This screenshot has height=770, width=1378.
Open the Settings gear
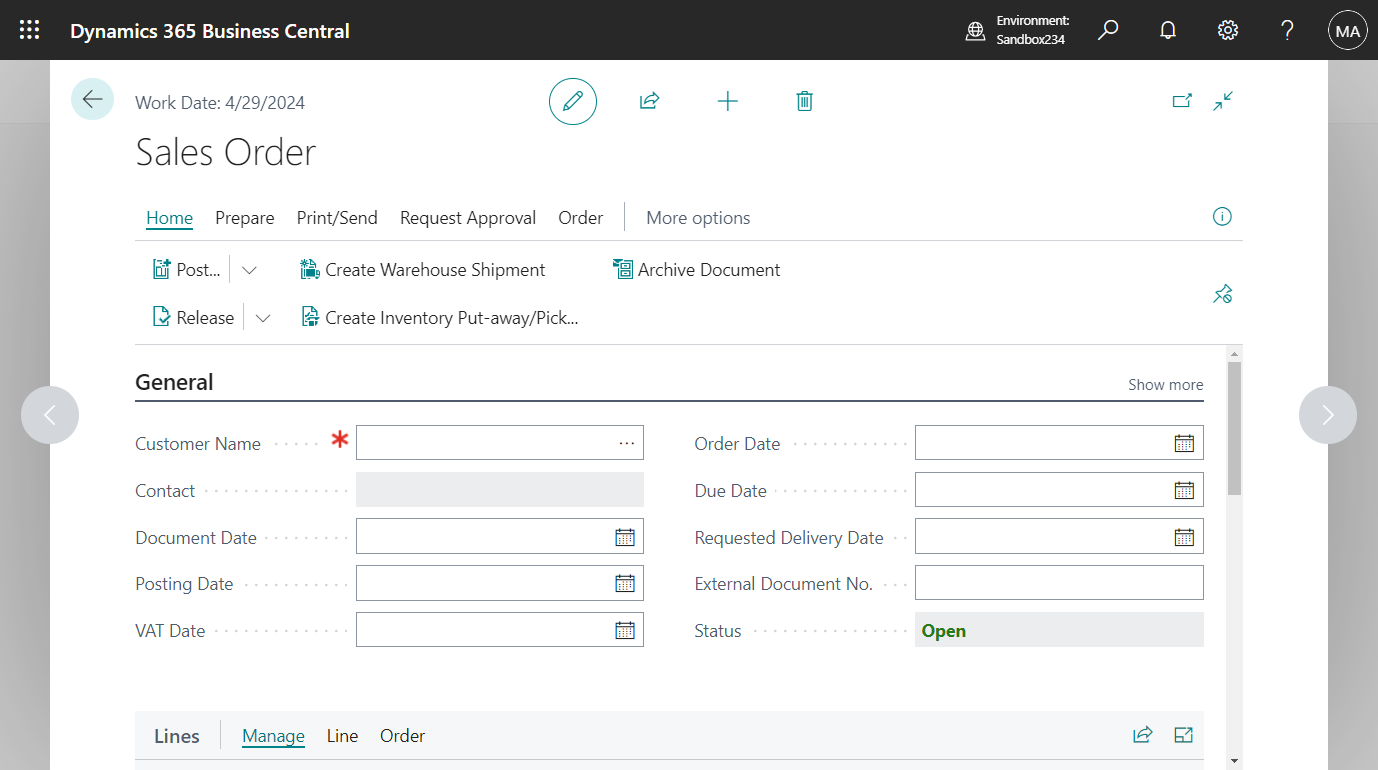pyautogui.click(x=1227, y=30)
